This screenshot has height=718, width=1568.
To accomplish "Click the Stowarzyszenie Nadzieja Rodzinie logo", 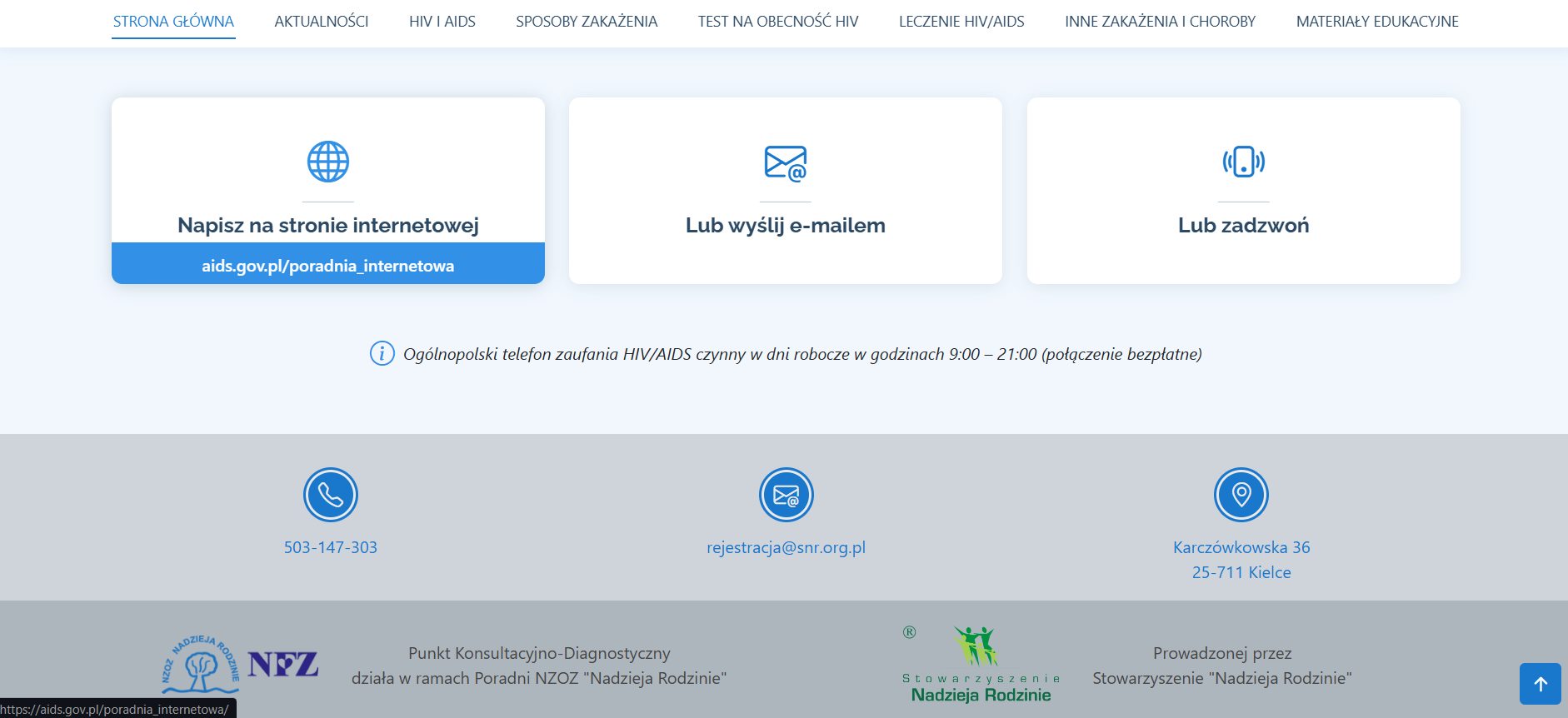I will coord(981,665).
